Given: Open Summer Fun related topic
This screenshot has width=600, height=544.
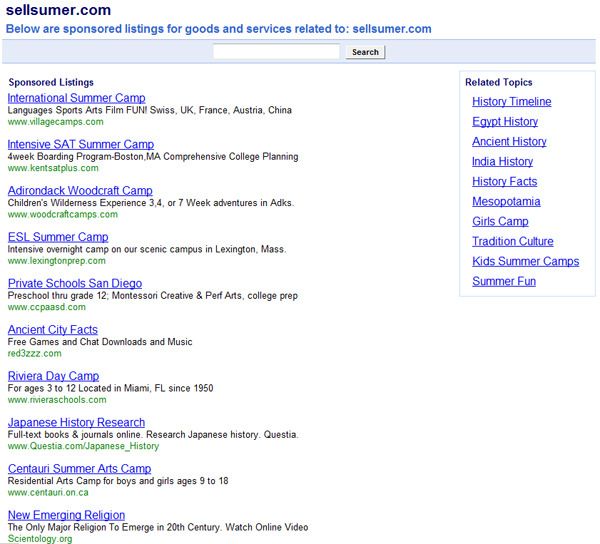Looking at the screenshot, I should (504, 281).
